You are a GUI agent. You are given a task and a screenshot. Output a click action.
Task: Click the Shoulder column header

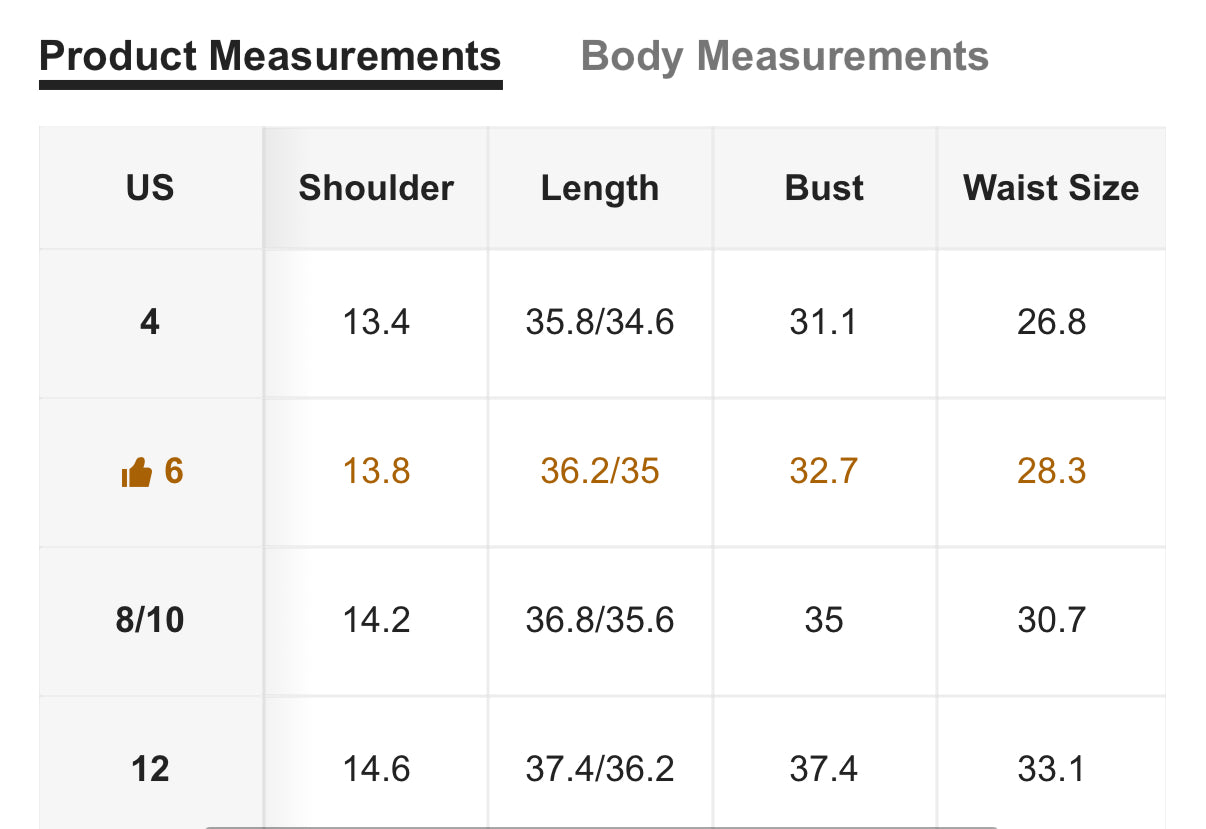(x=376, y=188)
